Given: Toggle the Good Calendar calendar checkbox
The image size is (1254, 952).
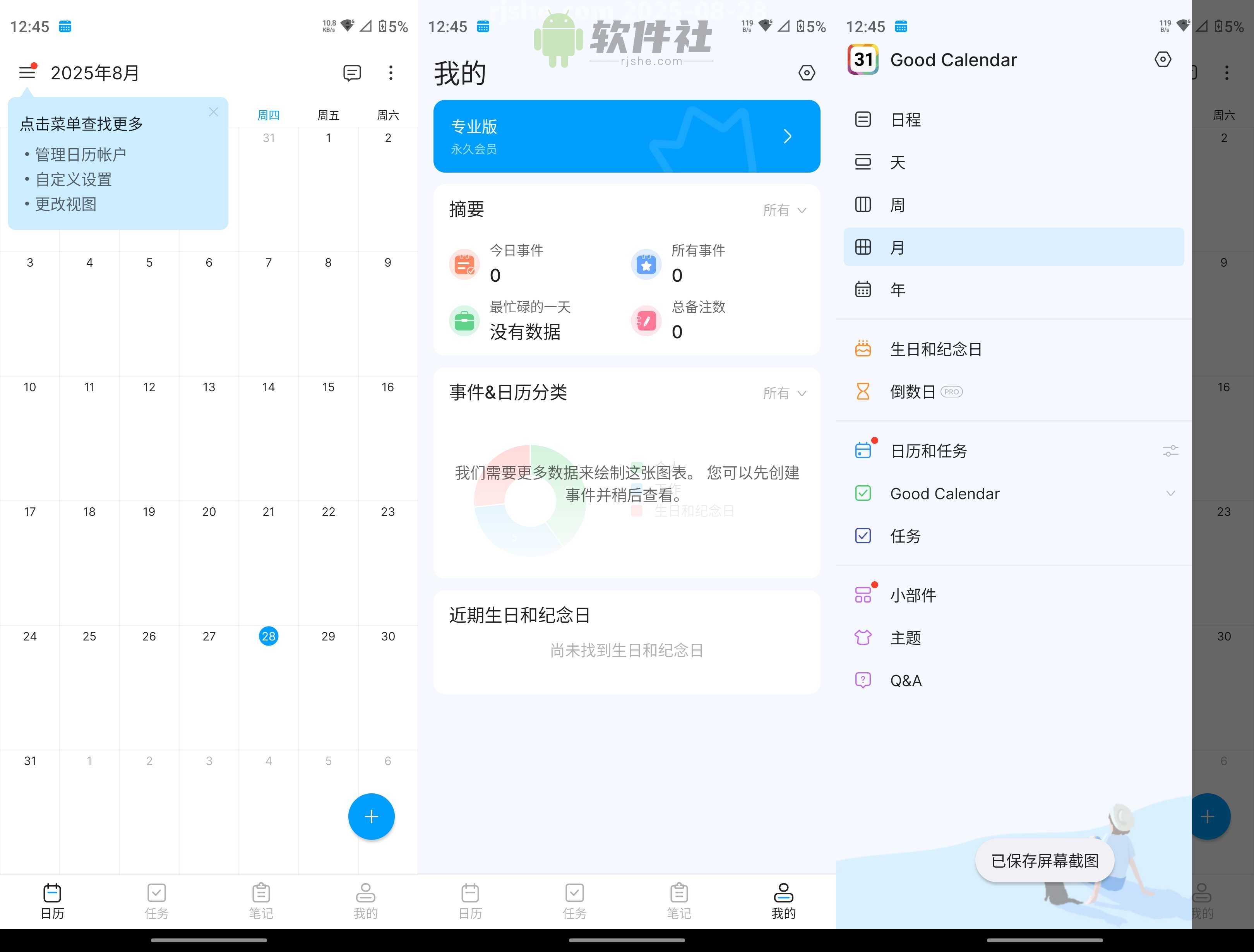Looking at the screenshot, I should [x=863, y=493].
